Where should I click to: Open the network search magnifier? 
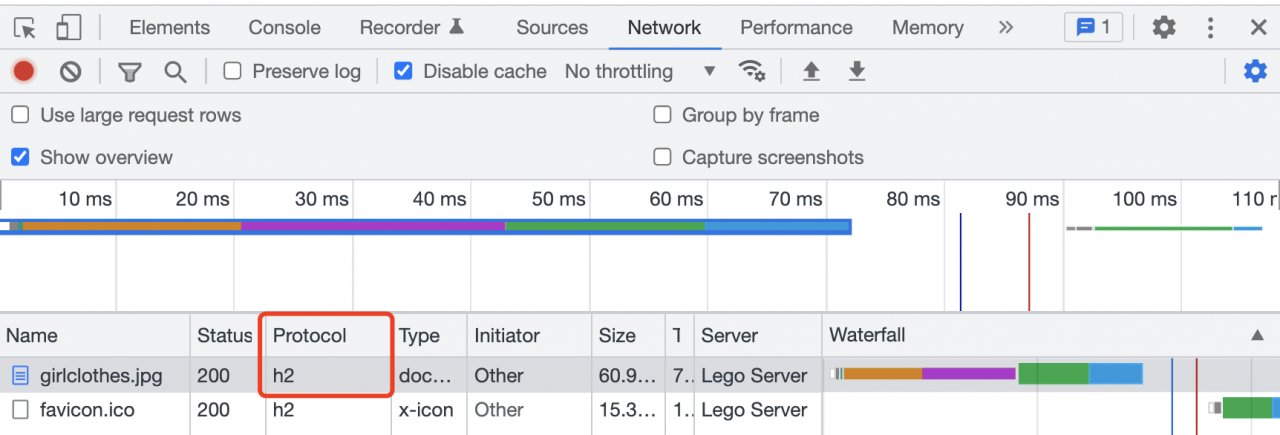176,72
